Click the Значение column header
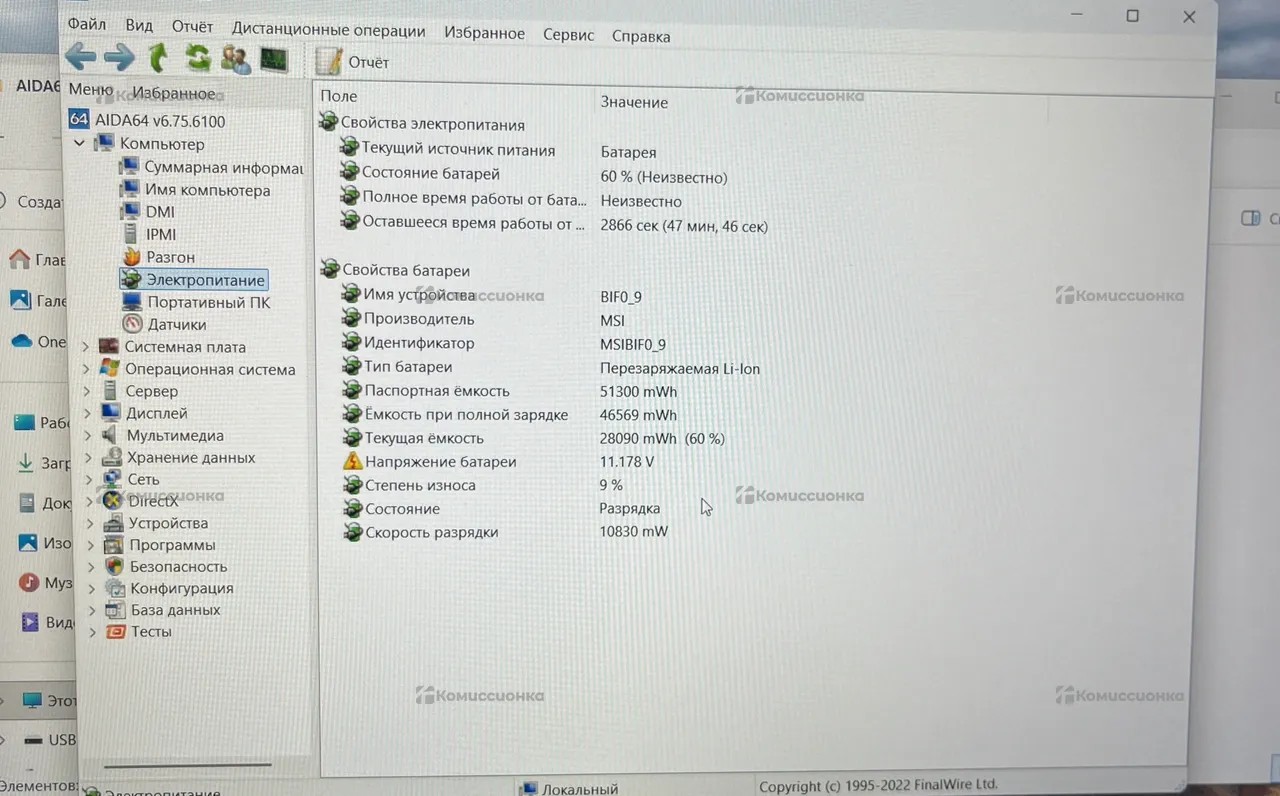 coord(634,101)
